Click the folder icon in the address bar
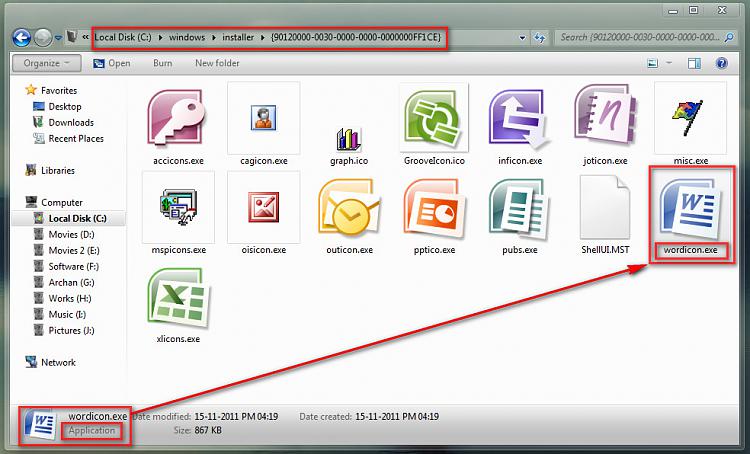Image resolution: width=750 pixels, height=454 pixels. click(71, 37)
